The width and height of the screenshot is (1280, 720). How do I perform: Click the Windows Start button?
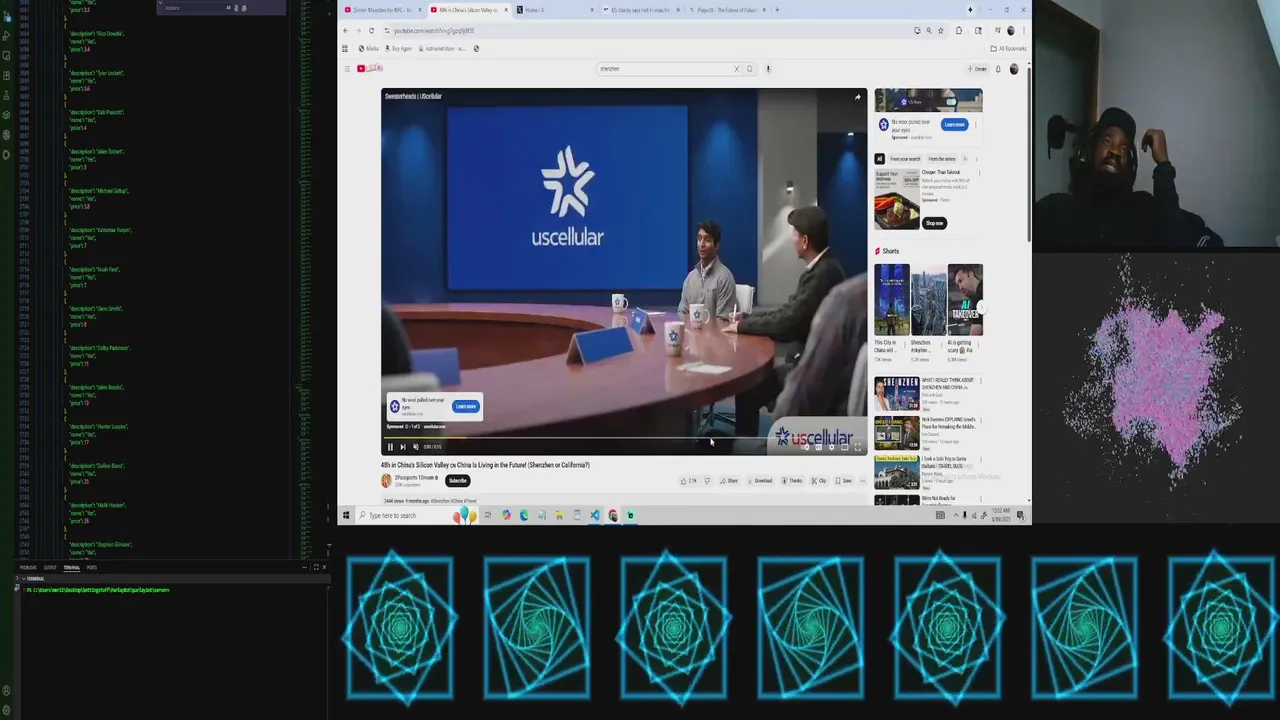tap(346, 515)
